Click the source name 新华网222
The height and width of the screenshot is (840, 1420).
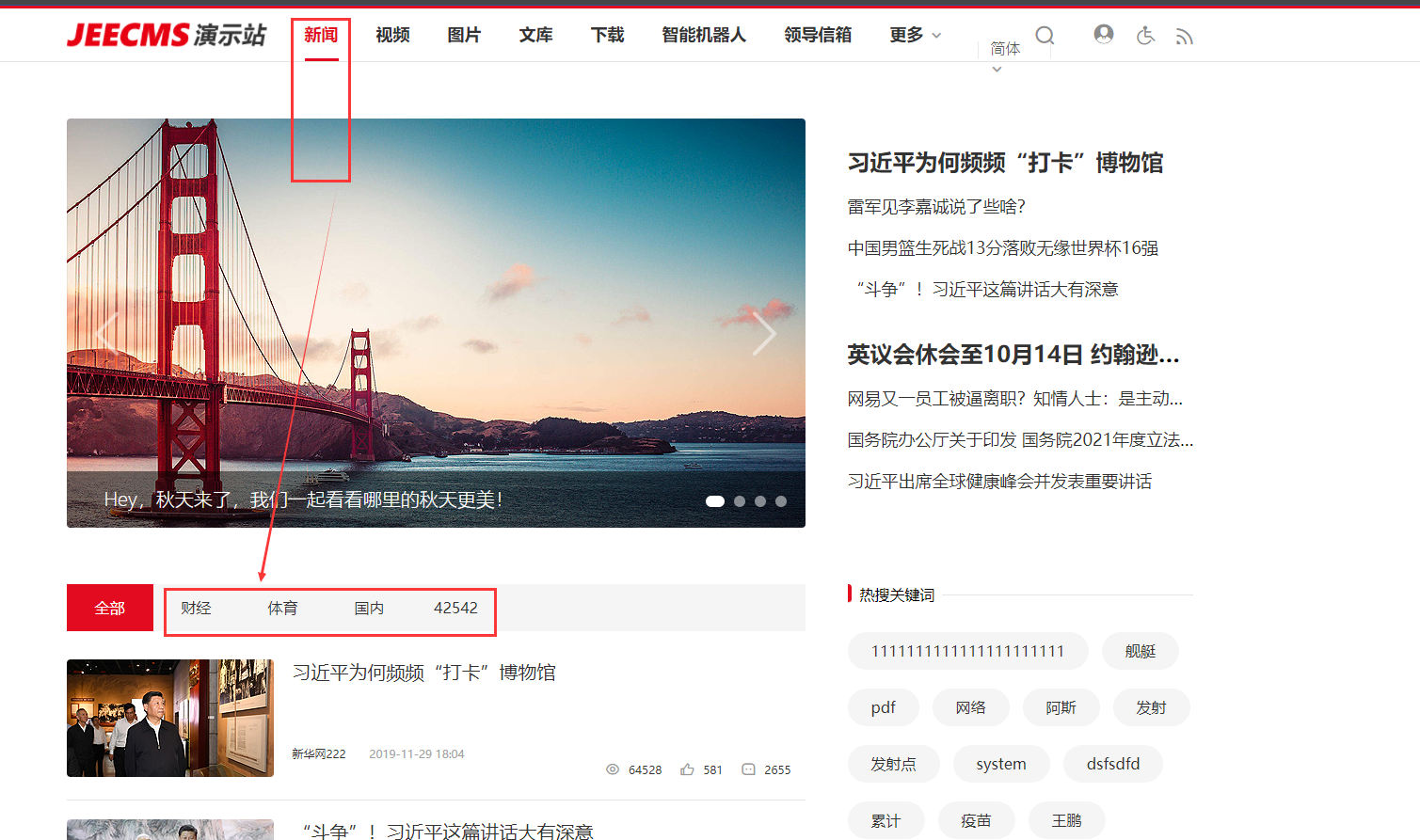(319, 753)
